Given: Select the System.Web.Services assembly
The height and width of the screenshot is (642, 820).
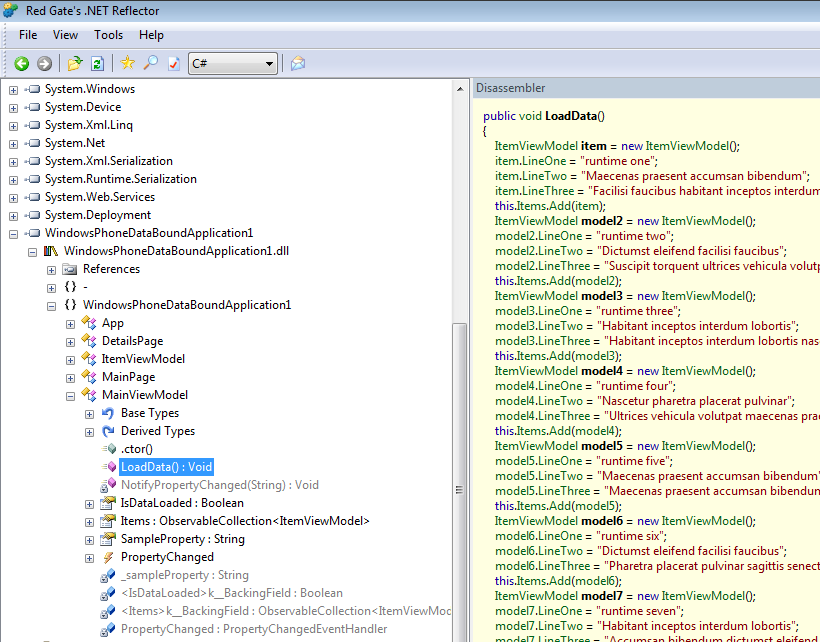Looking at the screenshot, I should pyautogui.click(x=100, y=197).
